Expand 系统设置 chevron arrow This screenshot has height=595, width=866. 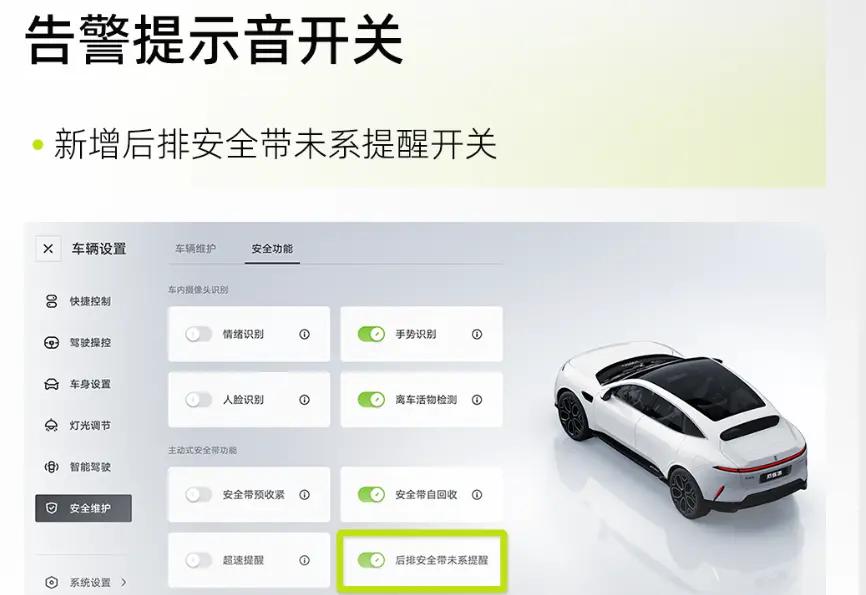coord(123,582)
